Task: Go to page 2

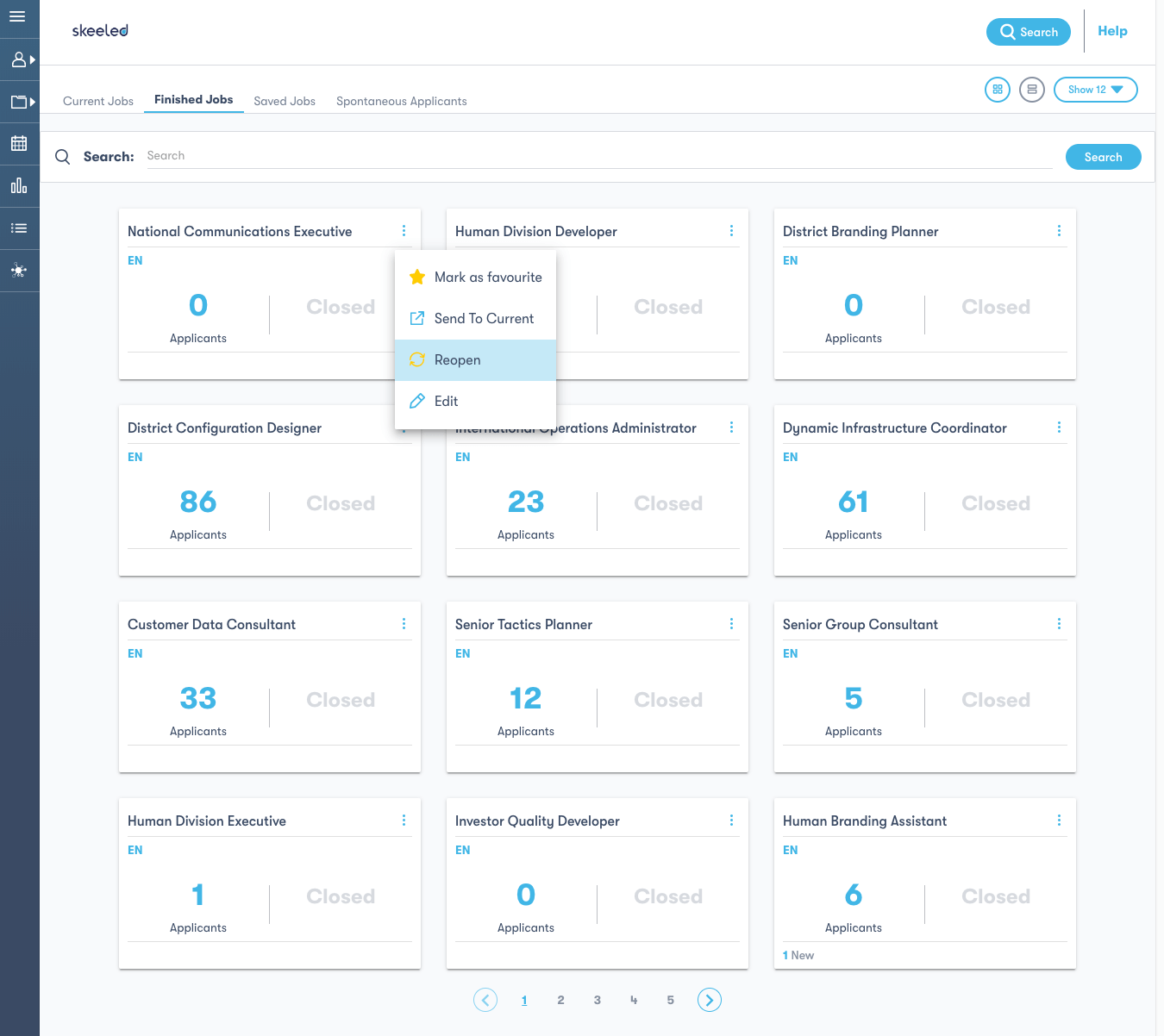Action: coord(560,1000)
